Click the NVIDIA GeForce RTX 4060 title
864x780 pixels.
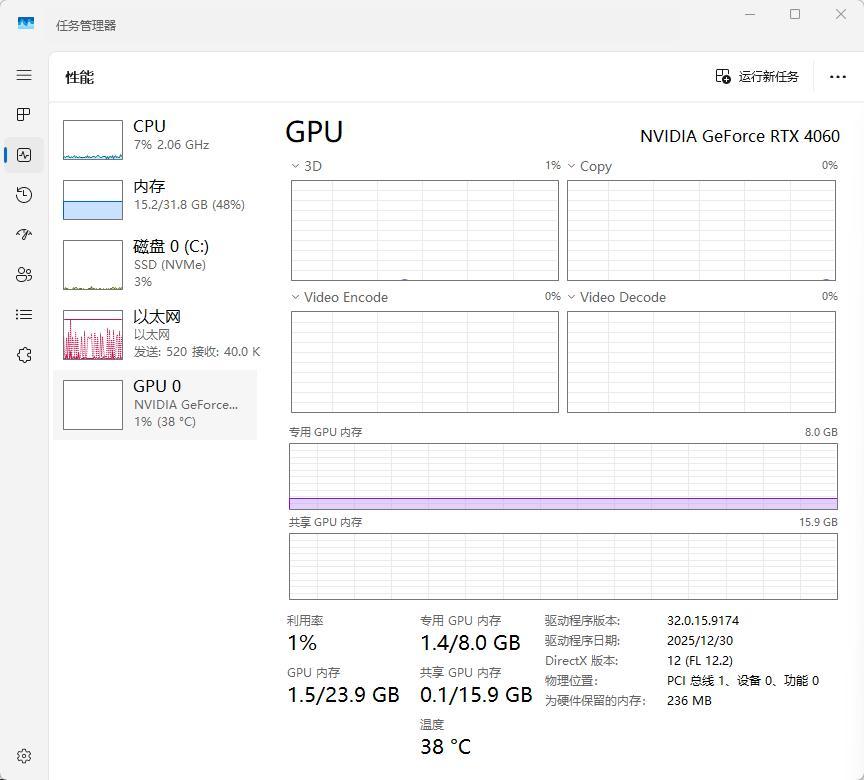point(739,136)
